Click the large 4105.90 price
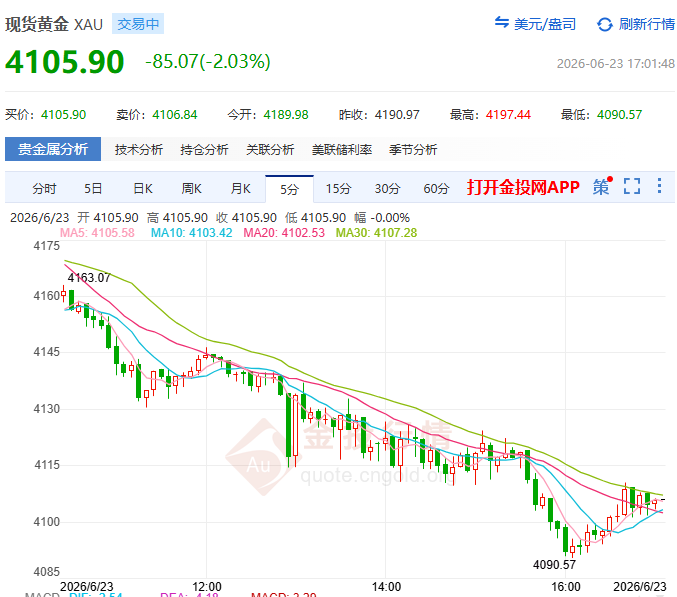The height and width of the screenshot is (597, 677). point(65,62)
